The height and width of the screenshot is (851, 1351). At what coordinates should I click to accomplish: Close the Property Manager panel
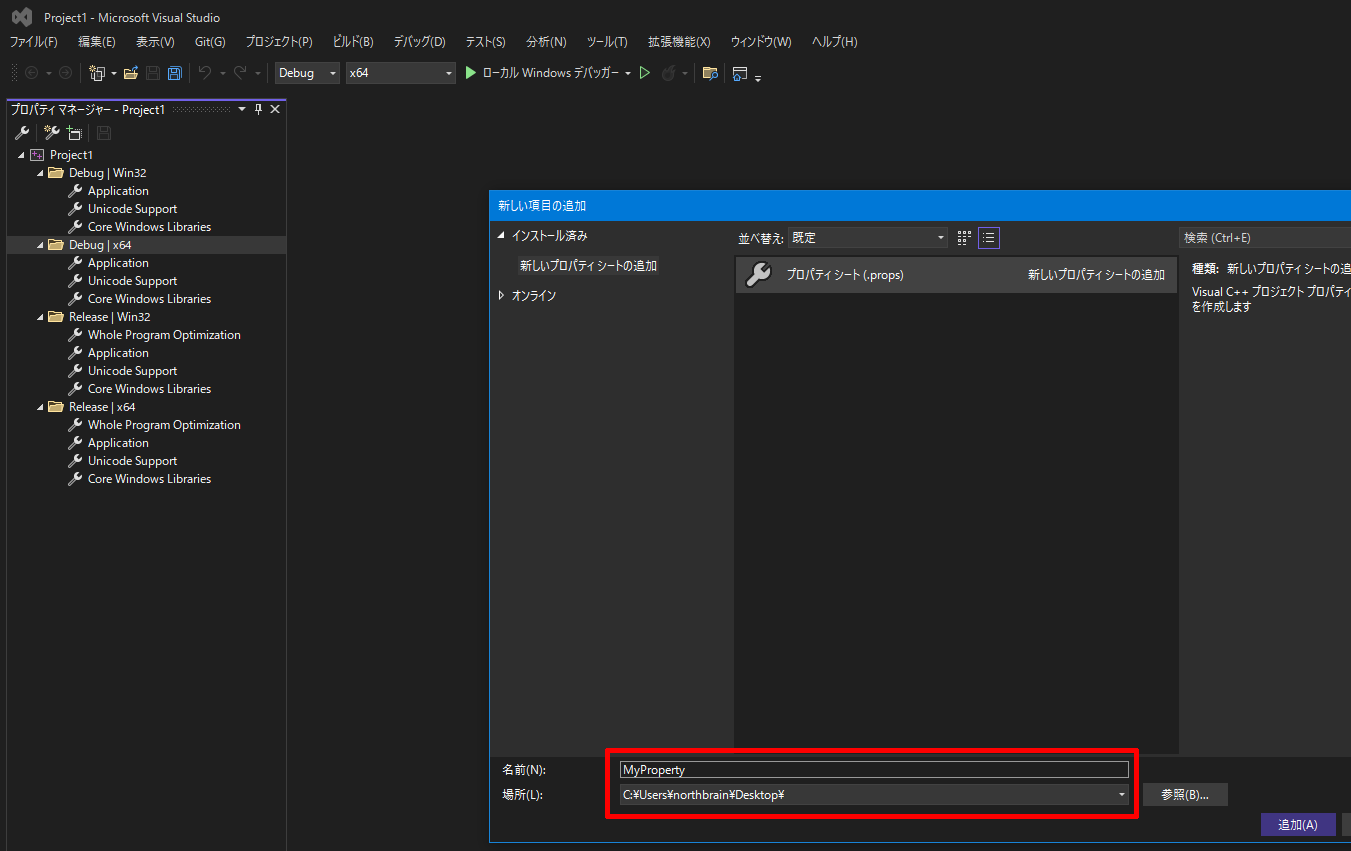[275, 109]
